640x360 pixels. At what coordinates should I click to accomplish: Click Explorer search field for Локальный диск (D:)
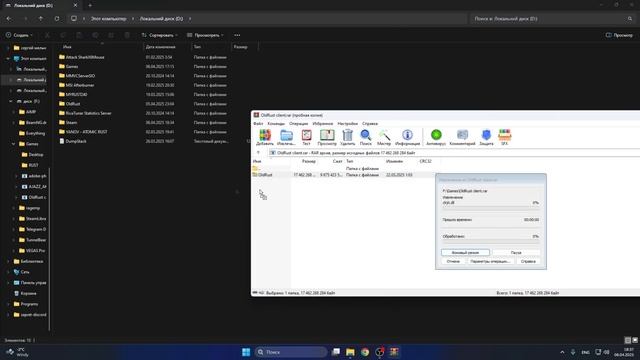pos(553,19)
